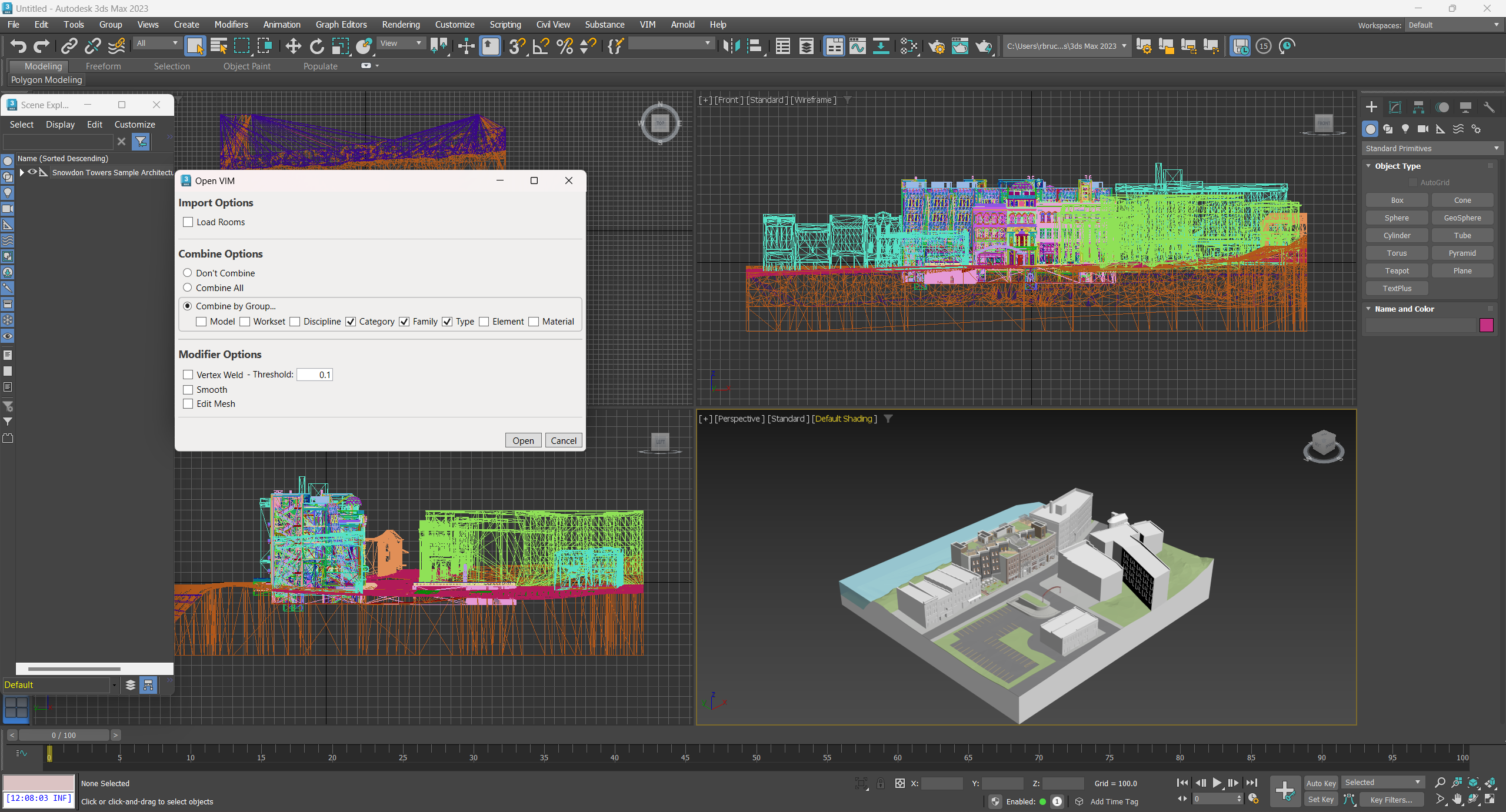
Task: Open the Modifiers menu
Action: (x=231, y=24)
